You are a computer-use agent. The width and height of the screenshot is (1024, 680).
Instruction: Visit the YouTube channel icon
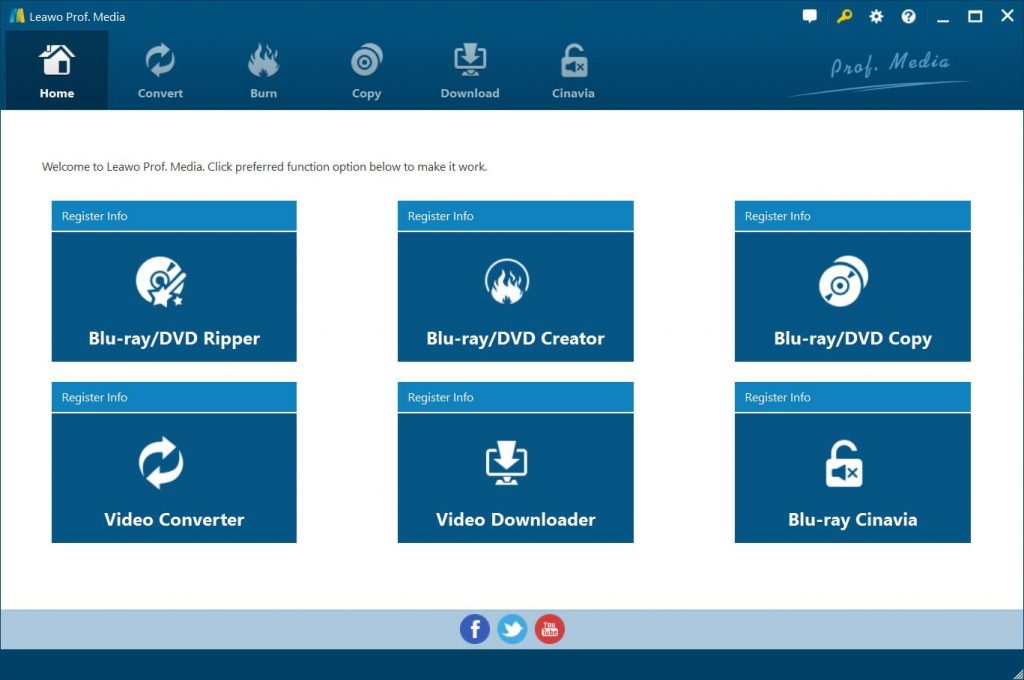pos(549,629)
